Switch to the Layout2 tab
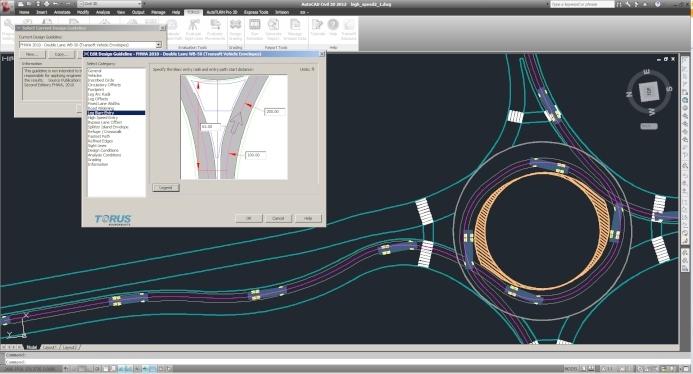Image resolution: width=693 pixels, height=374 pixels. point(70,347)
